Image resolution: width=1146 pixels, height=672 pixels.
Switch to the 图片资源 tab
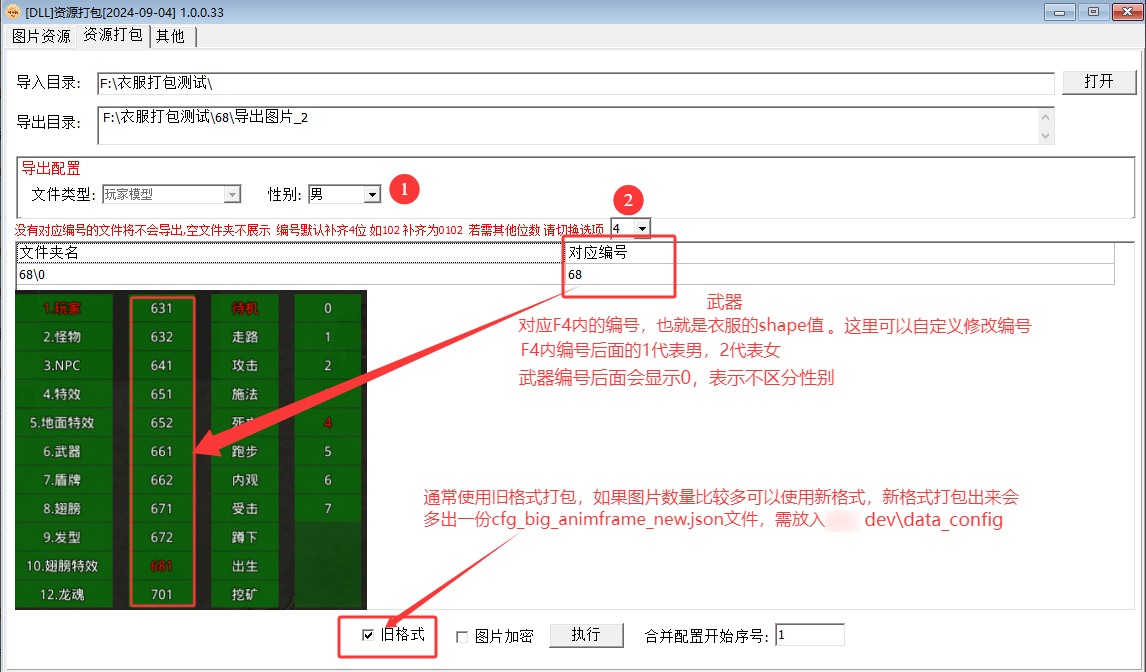pyautogui.click(x=41, y=36)
